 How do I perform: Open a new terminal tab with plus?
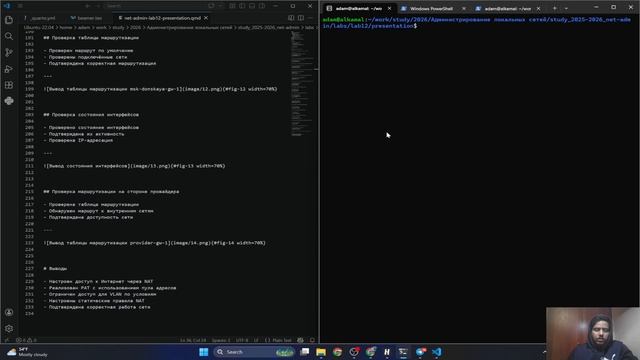[x=555, y=9]
